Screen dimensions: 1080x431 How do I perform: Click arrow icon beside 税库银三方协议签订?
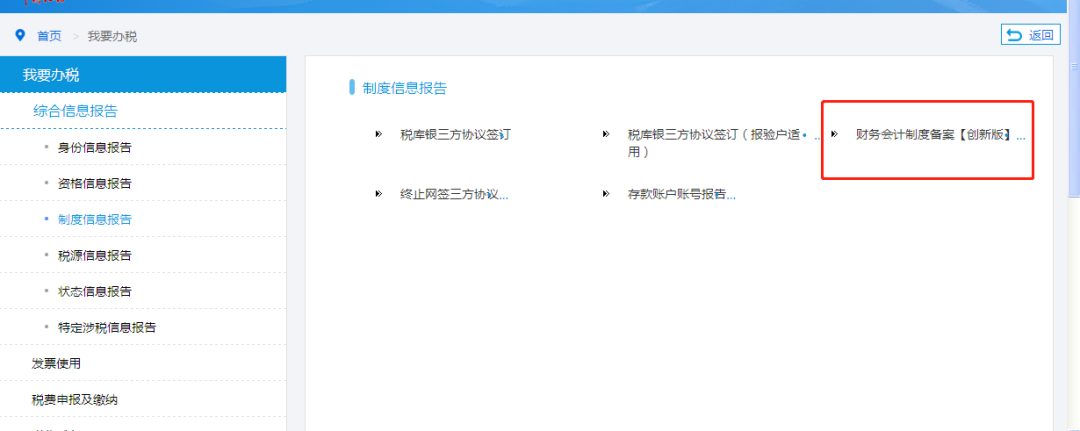click(x=378, y=134)
